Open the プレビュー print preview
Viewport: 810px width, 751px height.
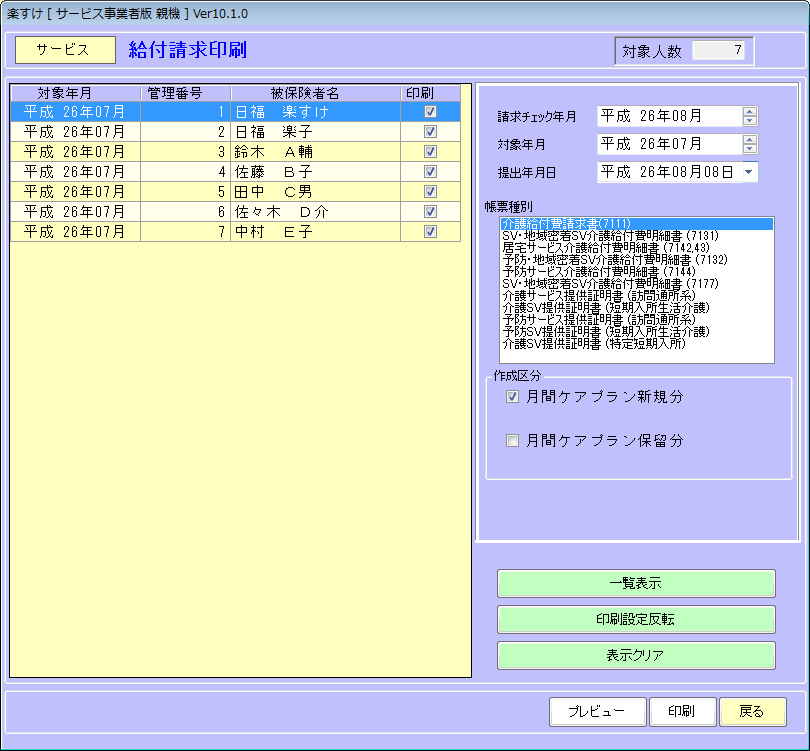click(598, 712)
